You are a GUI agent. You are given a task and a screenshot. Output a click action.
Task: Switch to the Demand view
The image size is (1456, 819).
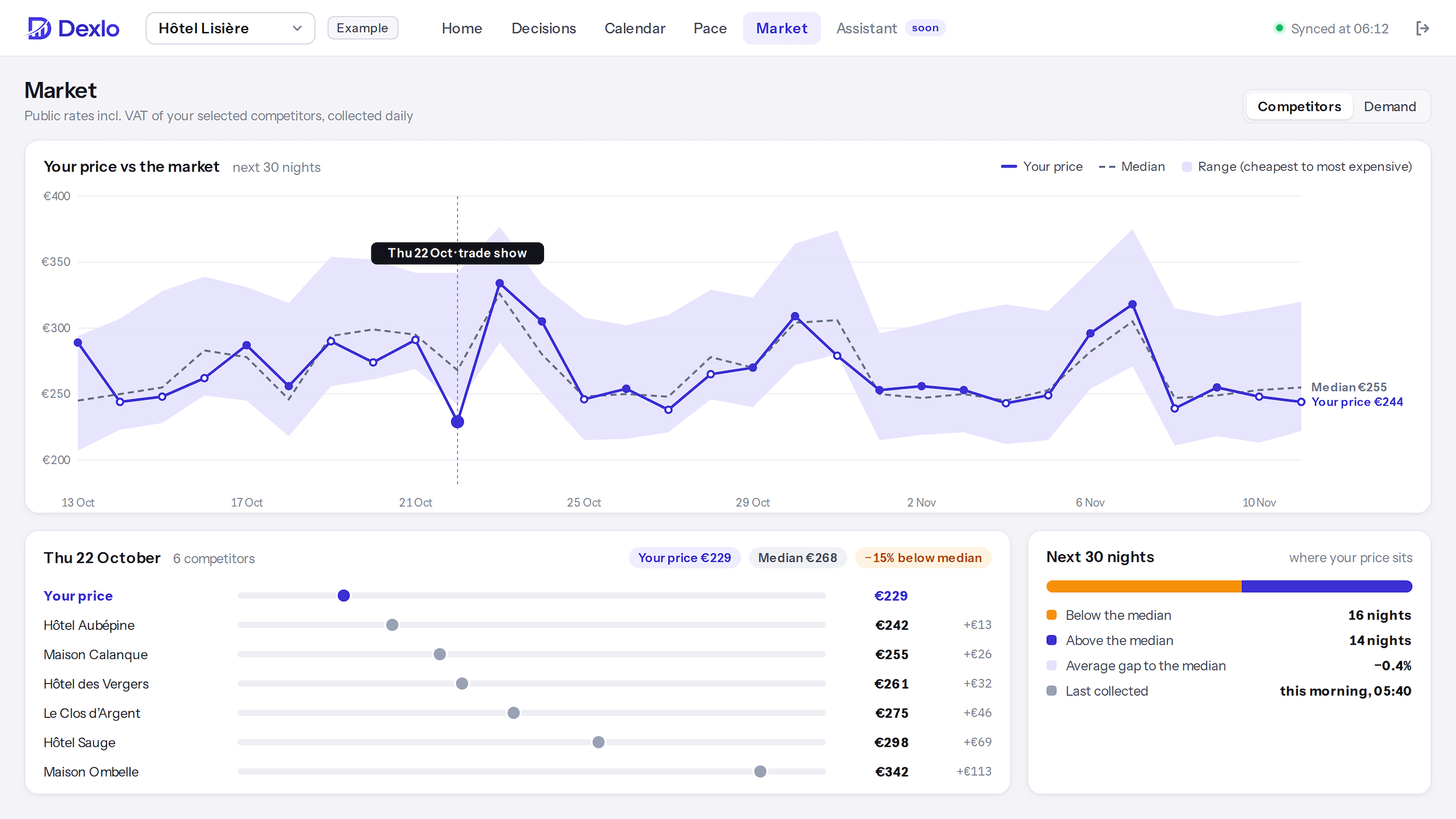point(1389,106)
